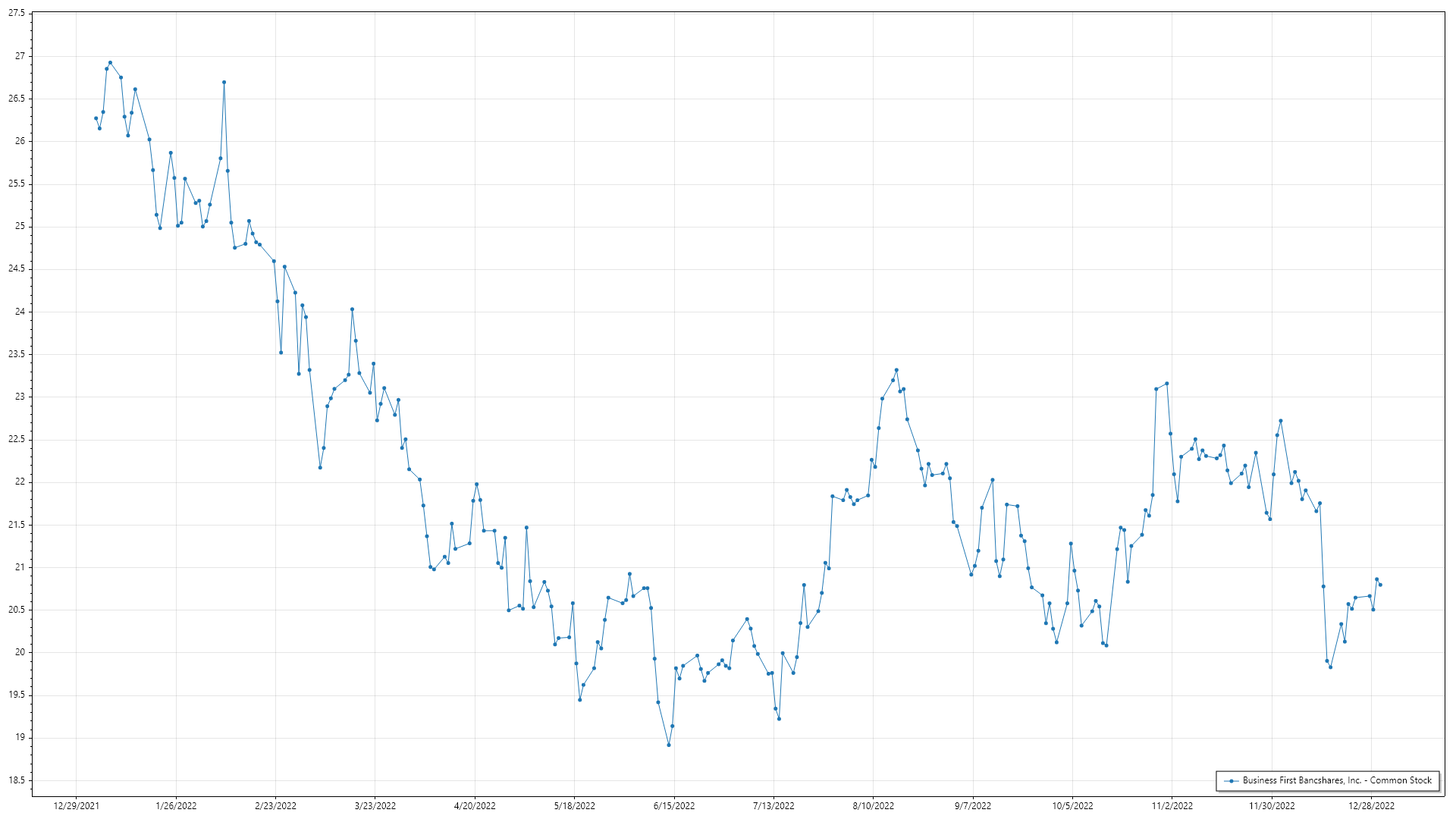Click the 21 y-axis value label

(20, 567)
